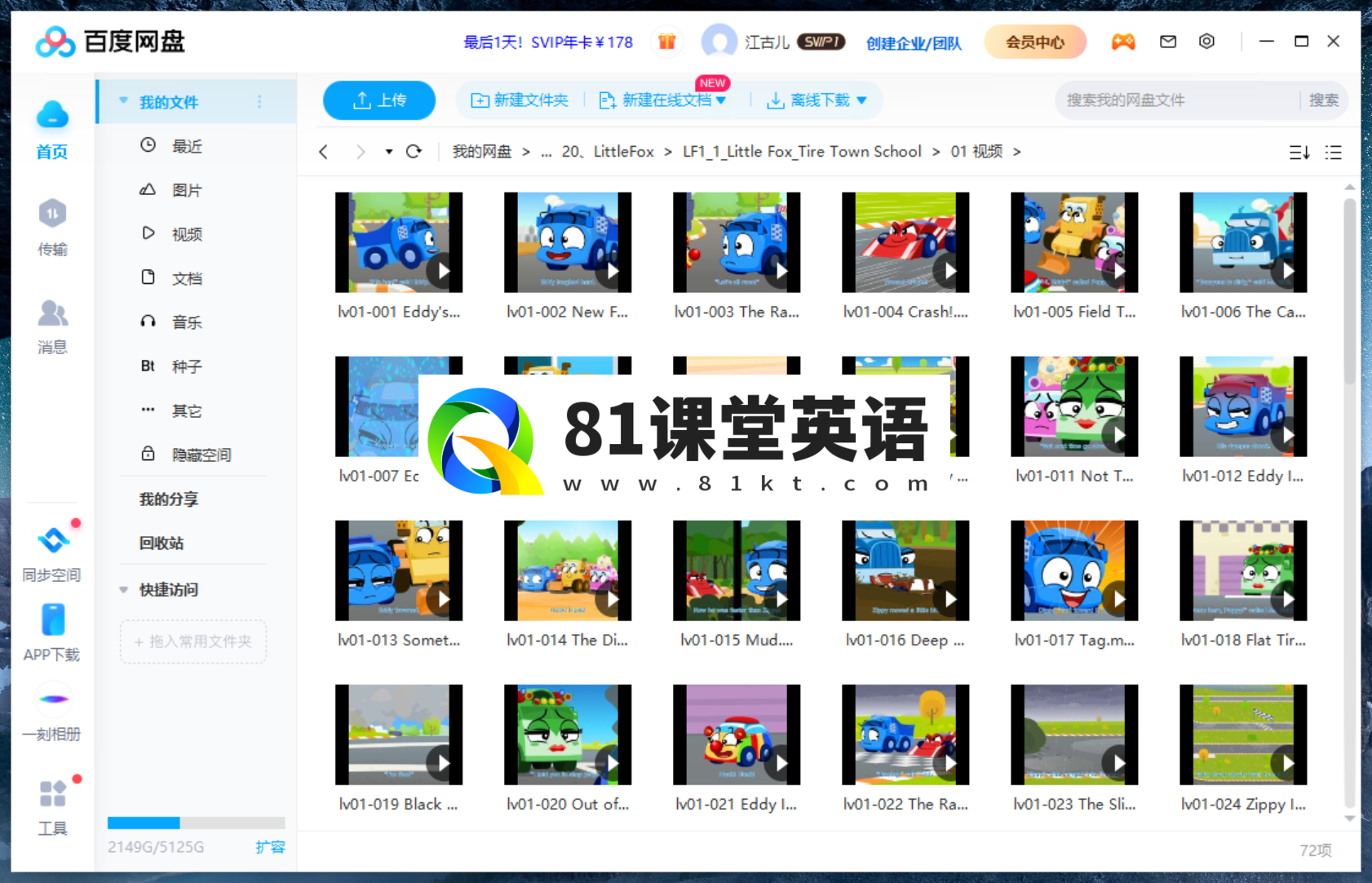Select video lv01-001 Eddy's thumbnail

pyautogui.click(x=399, y=242)
